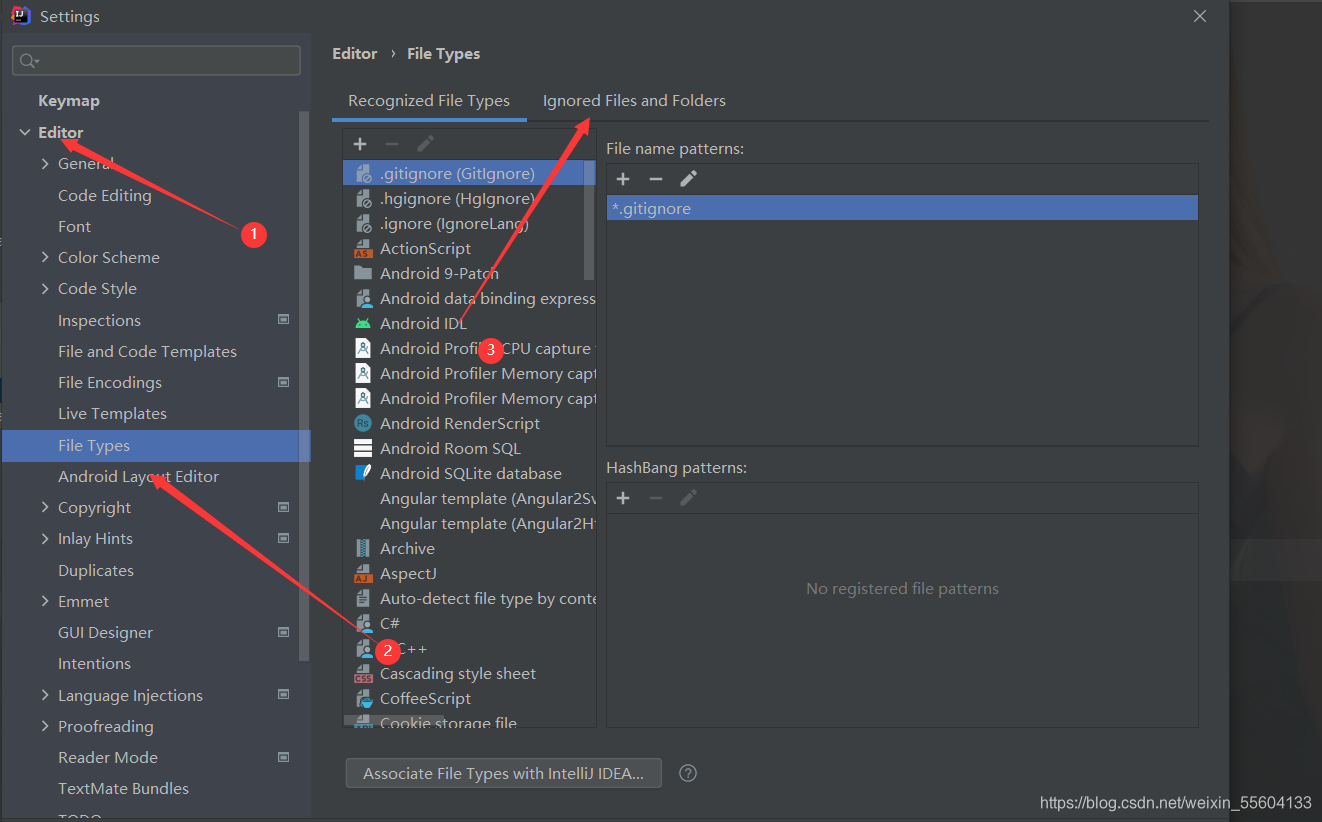The height and width of the screenshot is (822, 1322).
Task: Expand the Color Scheme node
Action: click(45, 257)
